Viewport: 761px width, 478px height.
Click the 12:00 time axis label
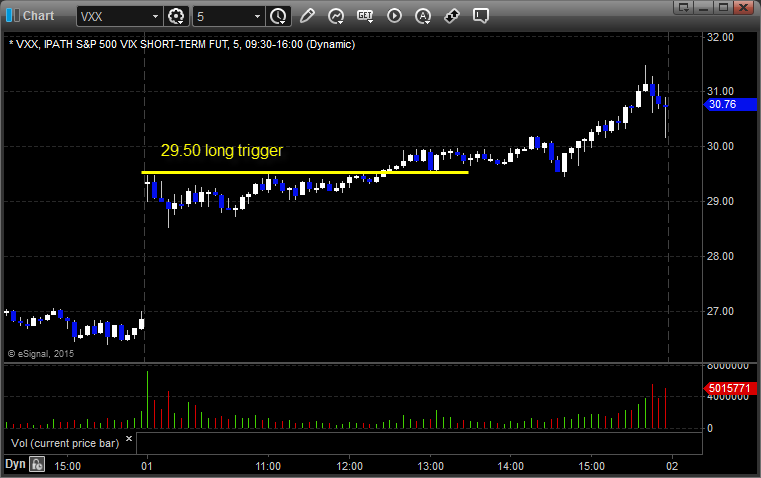[349, 466]
